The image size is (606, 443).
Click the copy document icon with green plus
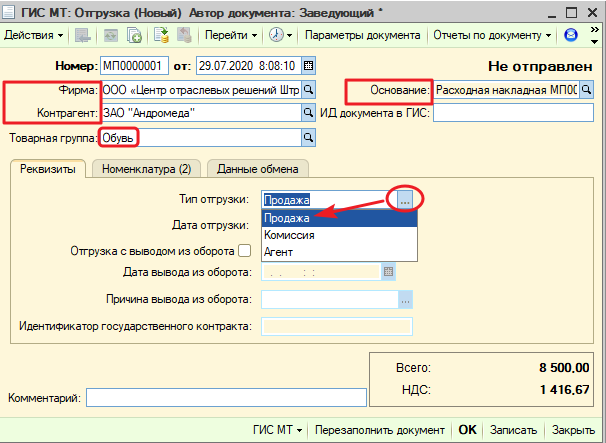pyautogui.click(x=134, y=36)
